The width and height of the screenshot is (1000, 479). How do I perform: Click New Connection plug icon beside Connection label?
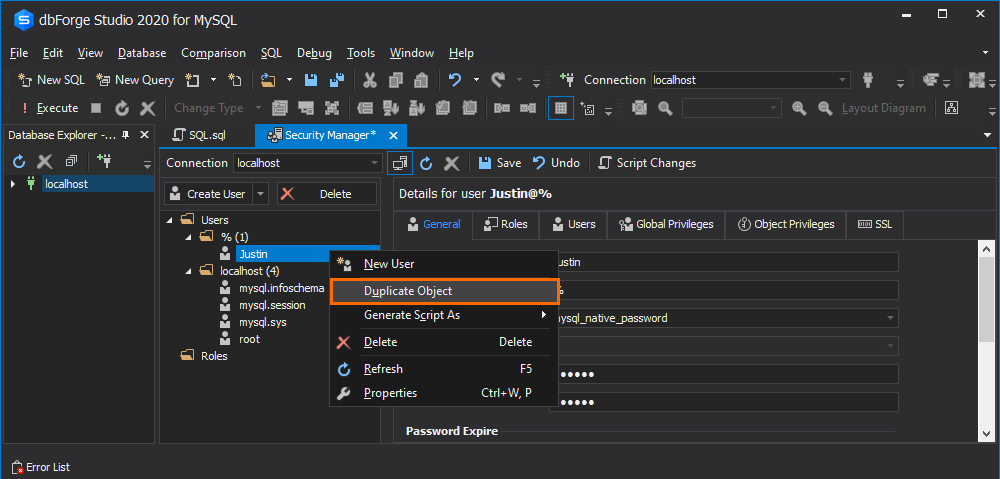[x=567, y=80]
